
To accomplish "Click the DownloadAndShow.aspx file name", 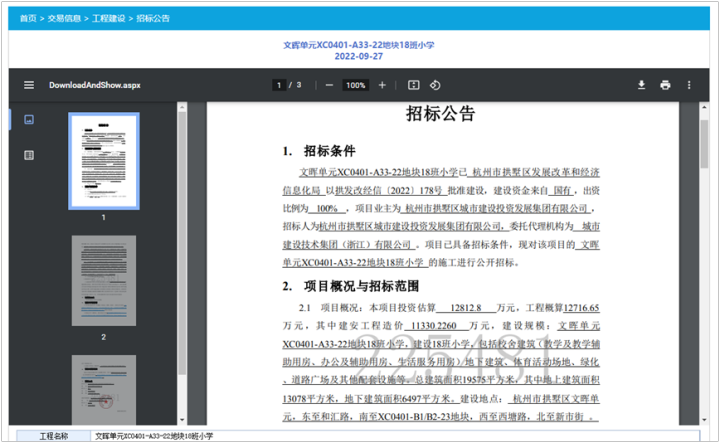I will pyautogui.click(x=95, y=85).
